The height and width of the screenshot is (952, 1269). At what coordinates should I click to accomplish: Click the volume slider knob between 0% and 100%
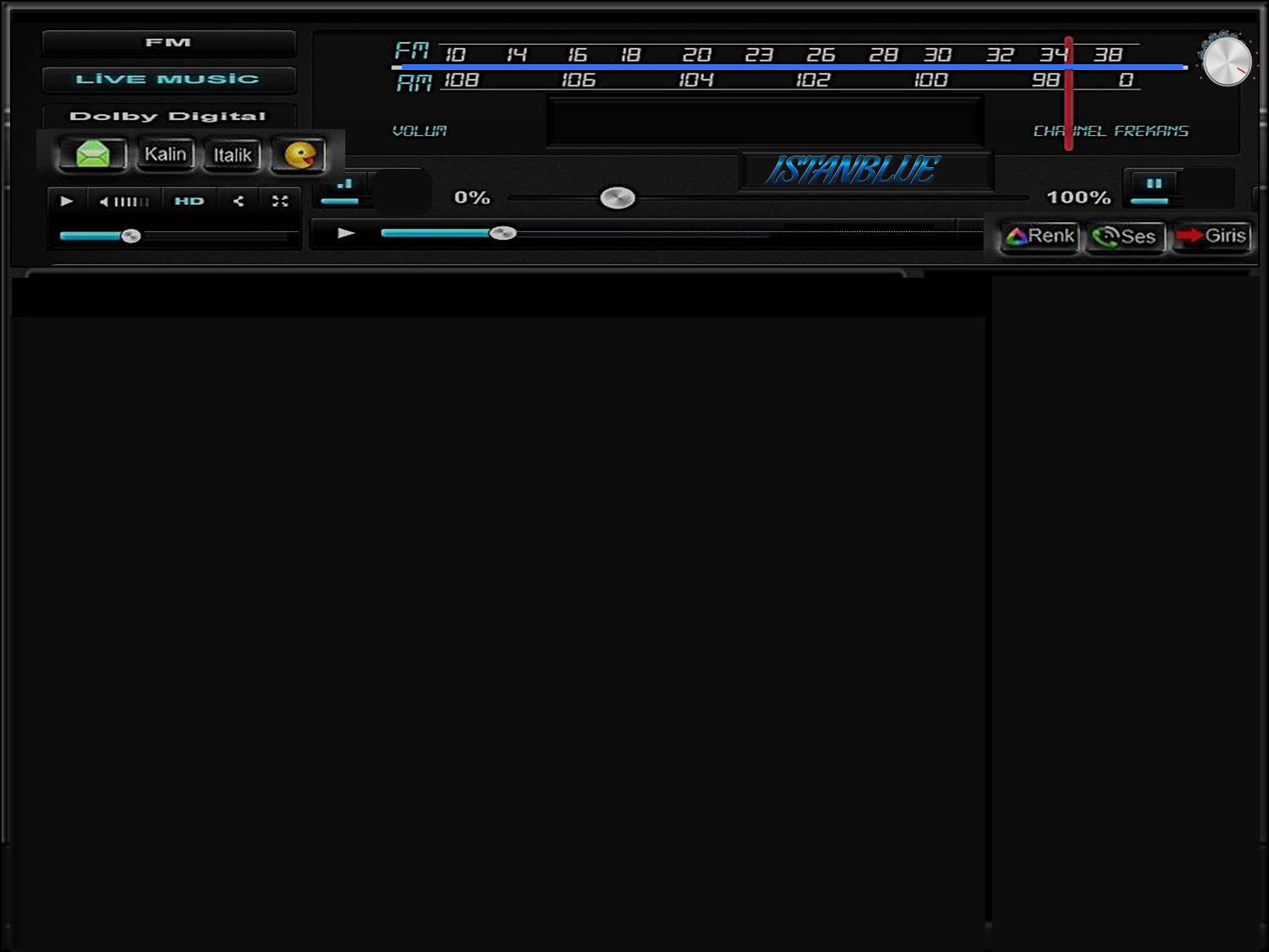pyautogui.click(x=617, y=198)
